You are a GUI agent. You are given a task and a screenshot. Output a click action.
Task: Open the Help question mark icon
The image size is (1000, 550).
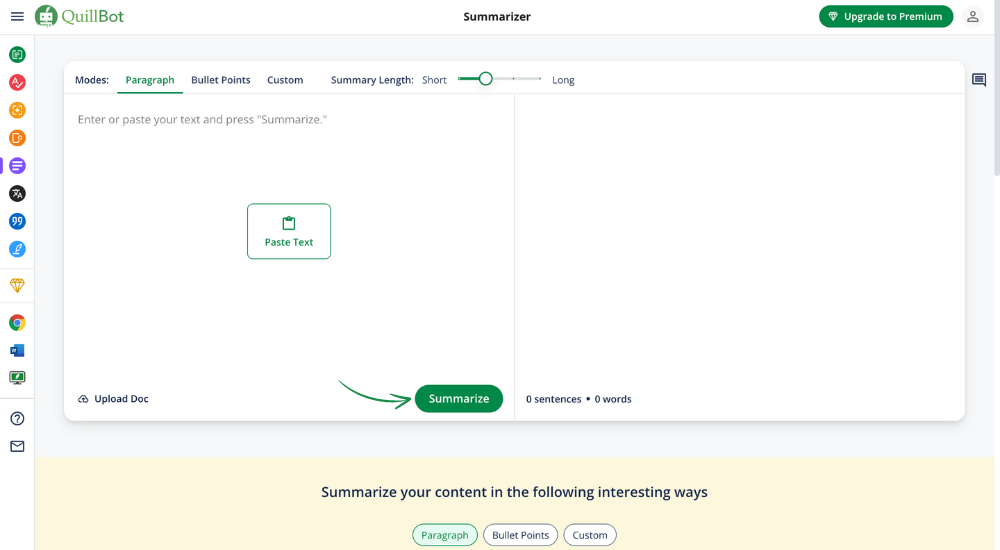(x=17, y=418)
